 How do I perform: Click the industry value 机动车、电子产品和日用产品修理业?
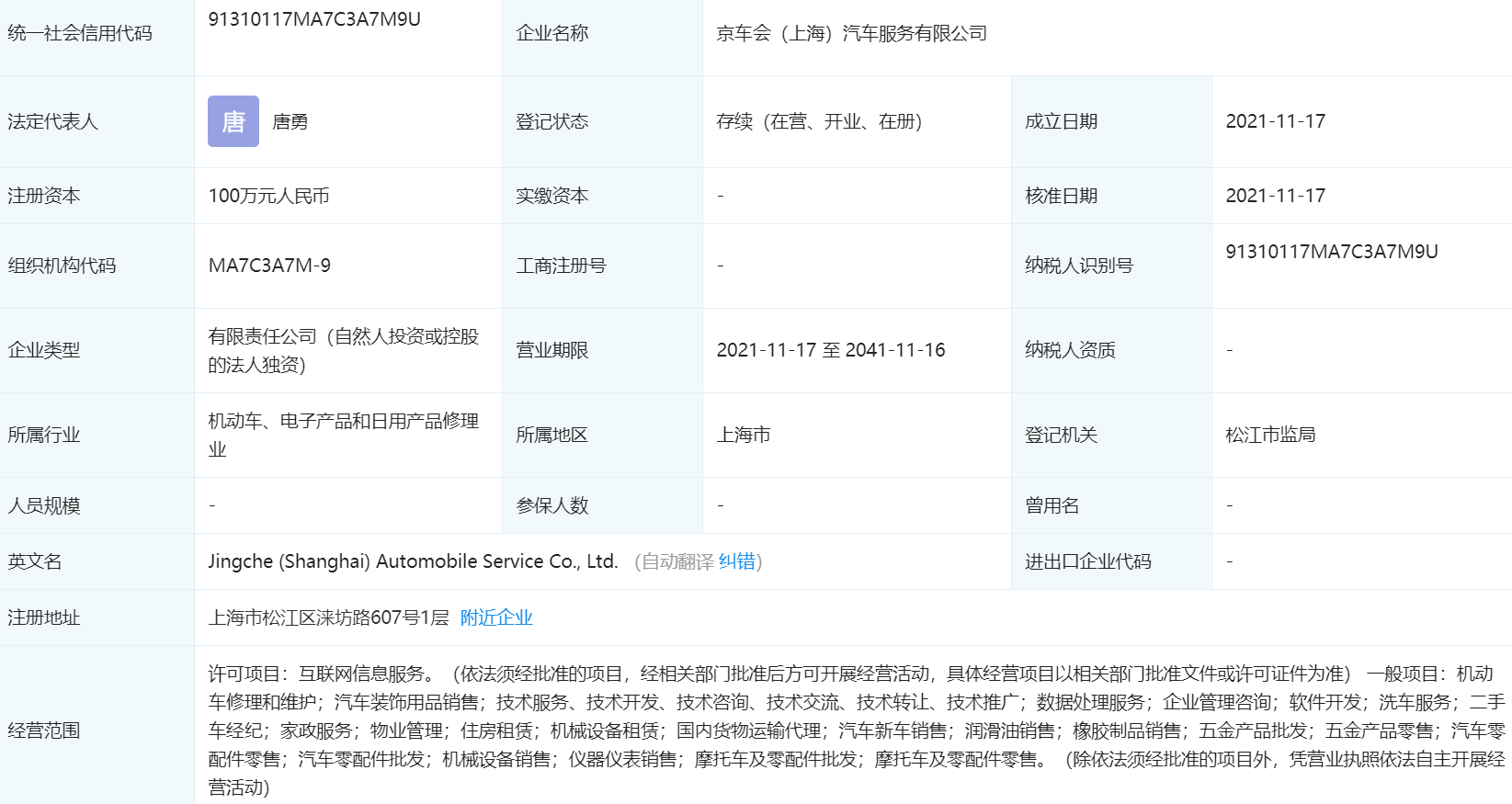point(344,435)
